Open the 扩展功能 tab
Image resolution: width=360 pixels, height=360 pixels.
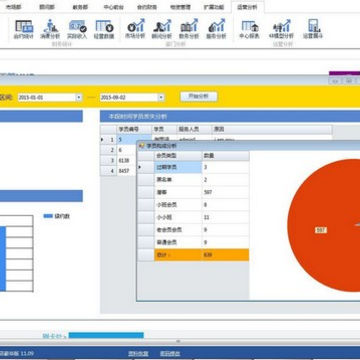[x=214, y=7]
